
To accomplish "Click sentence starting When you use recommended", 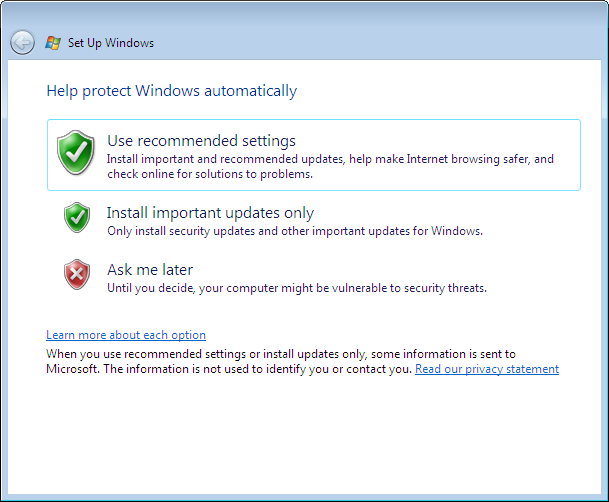I will 281,354.
